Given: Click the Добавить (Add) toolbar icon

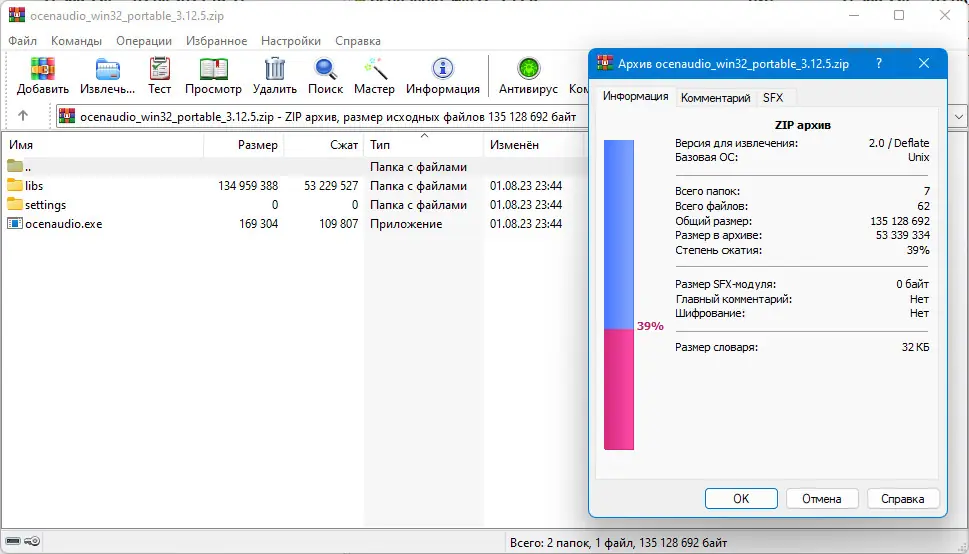Looking at the screenshot, I should pos(43,69).
